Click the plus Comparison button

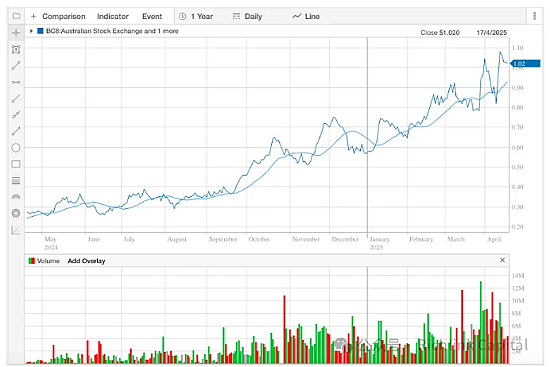pos(58,16)
